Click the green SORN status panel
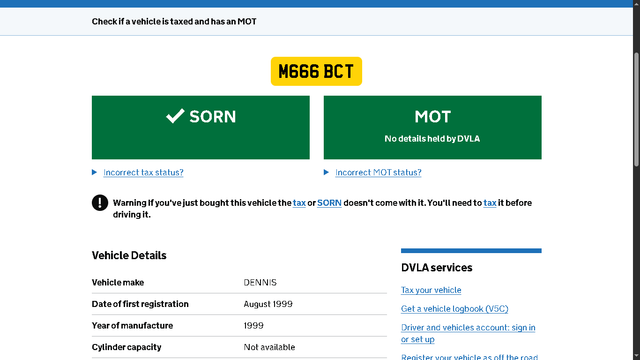This screenshot has width=640, height=360. (200, 127)
